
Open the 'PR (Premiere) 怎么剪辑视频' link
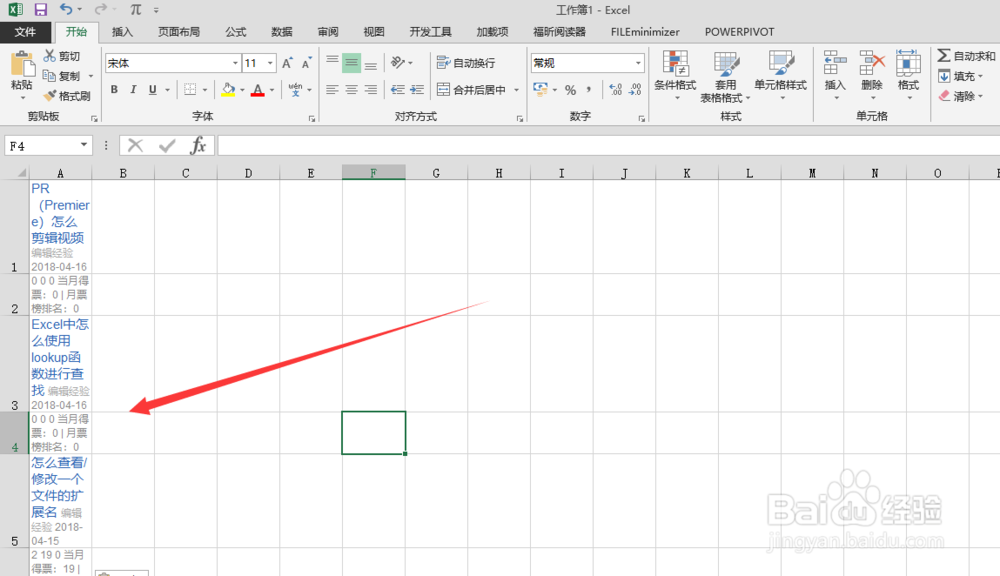[60, 213]
